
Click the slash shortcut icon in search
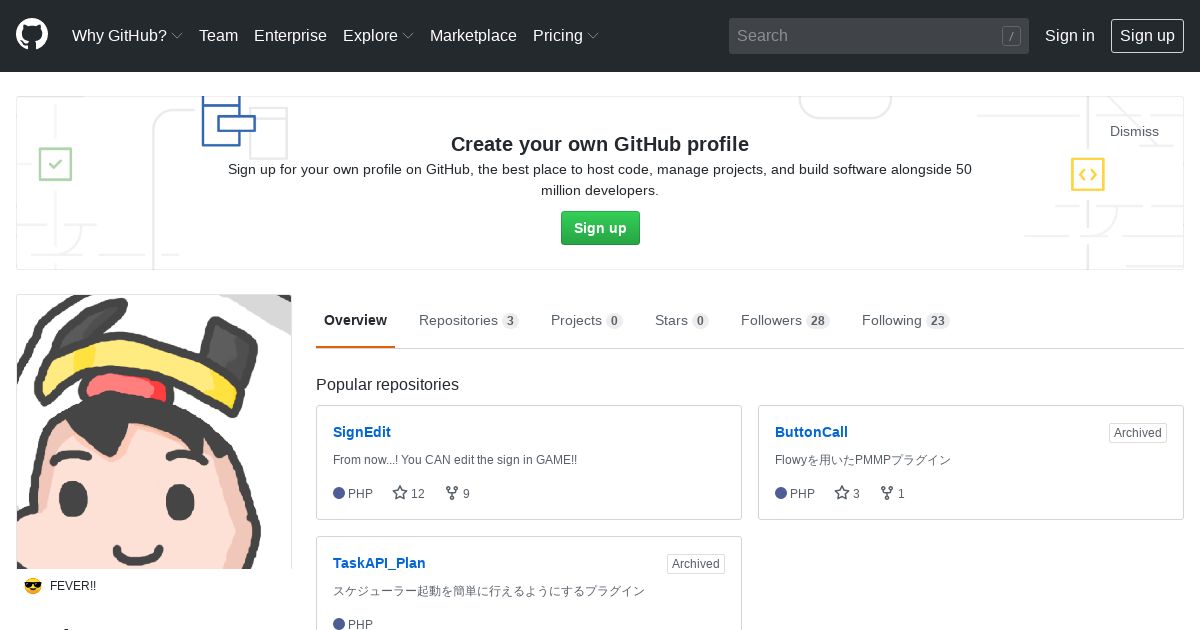[x=1011, y=36]
